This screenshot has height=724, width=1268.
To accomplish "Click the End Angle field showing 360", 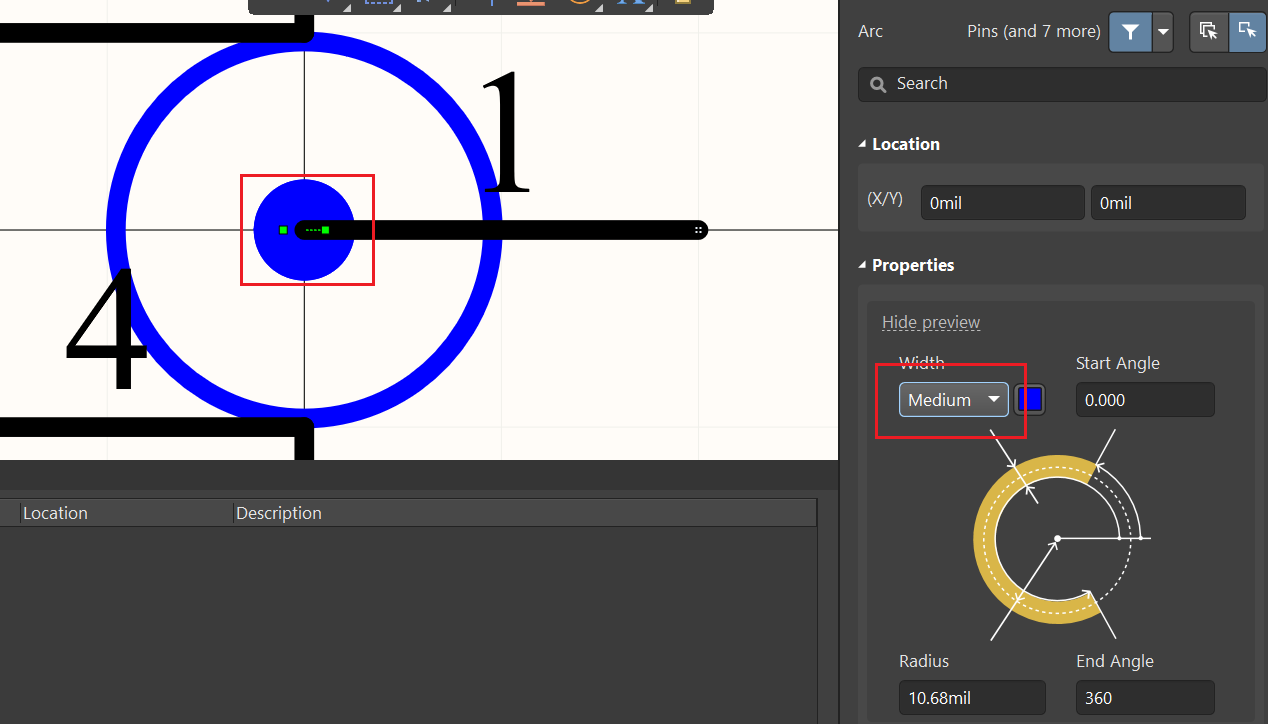I will (1145, 698).
